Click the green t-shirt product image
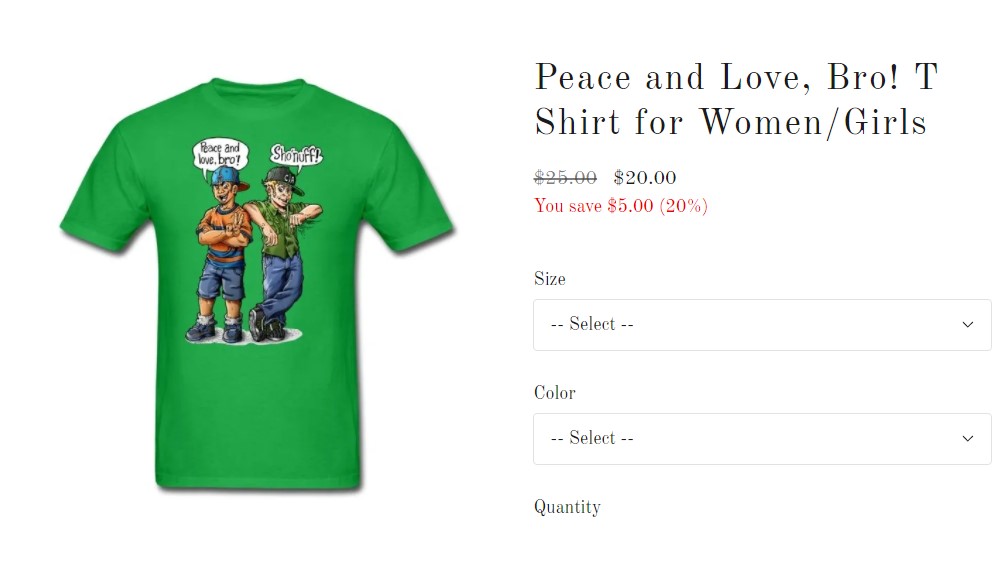 [258, 285]
